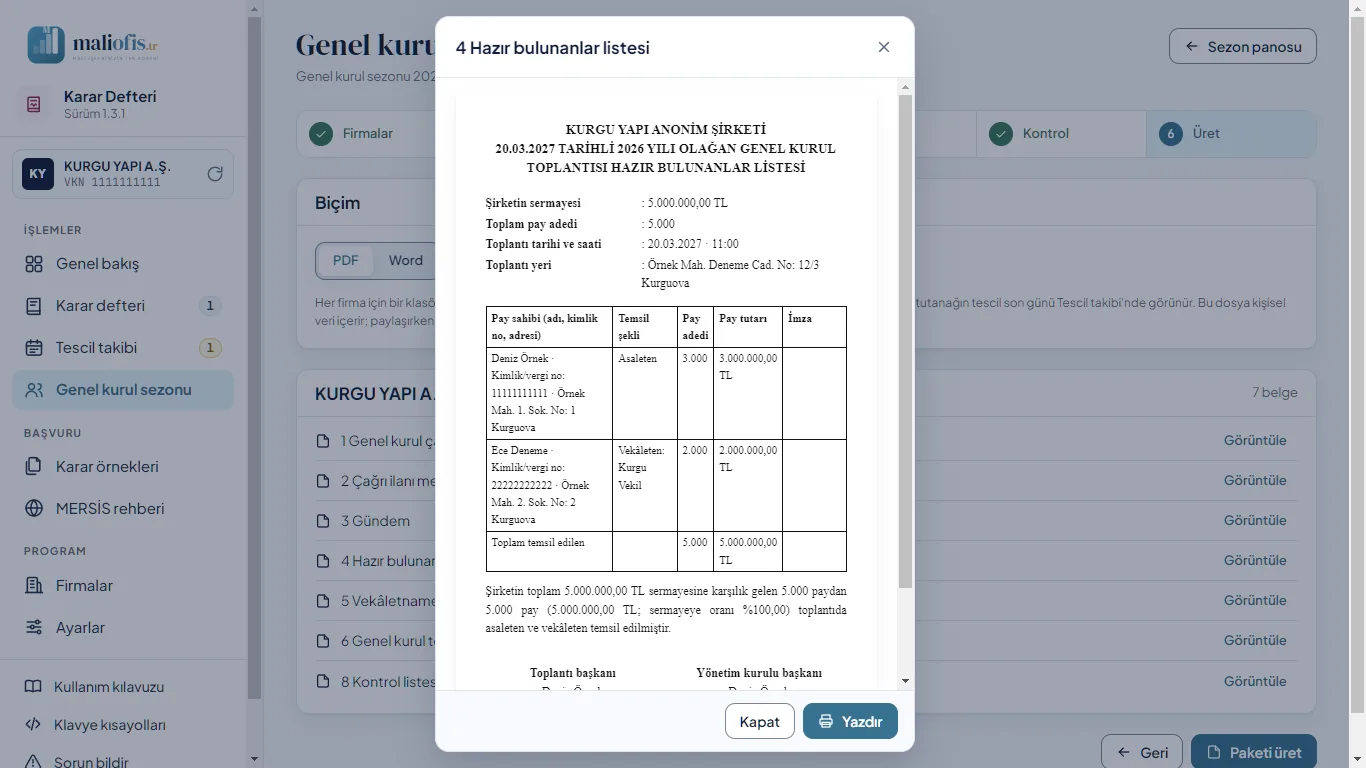Image resolution: width=1366 pixels, height=768 pixels.
Task: Click the Klavye kısayolları code icon
Action: pyautogui.click(x=33, y=725)
